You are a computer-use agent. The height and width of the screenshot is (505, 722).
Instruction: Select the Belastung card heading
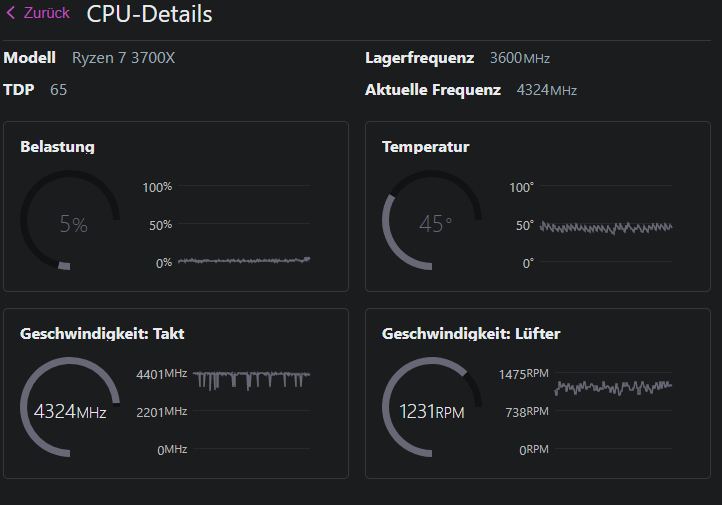click(x=57, y=147)
